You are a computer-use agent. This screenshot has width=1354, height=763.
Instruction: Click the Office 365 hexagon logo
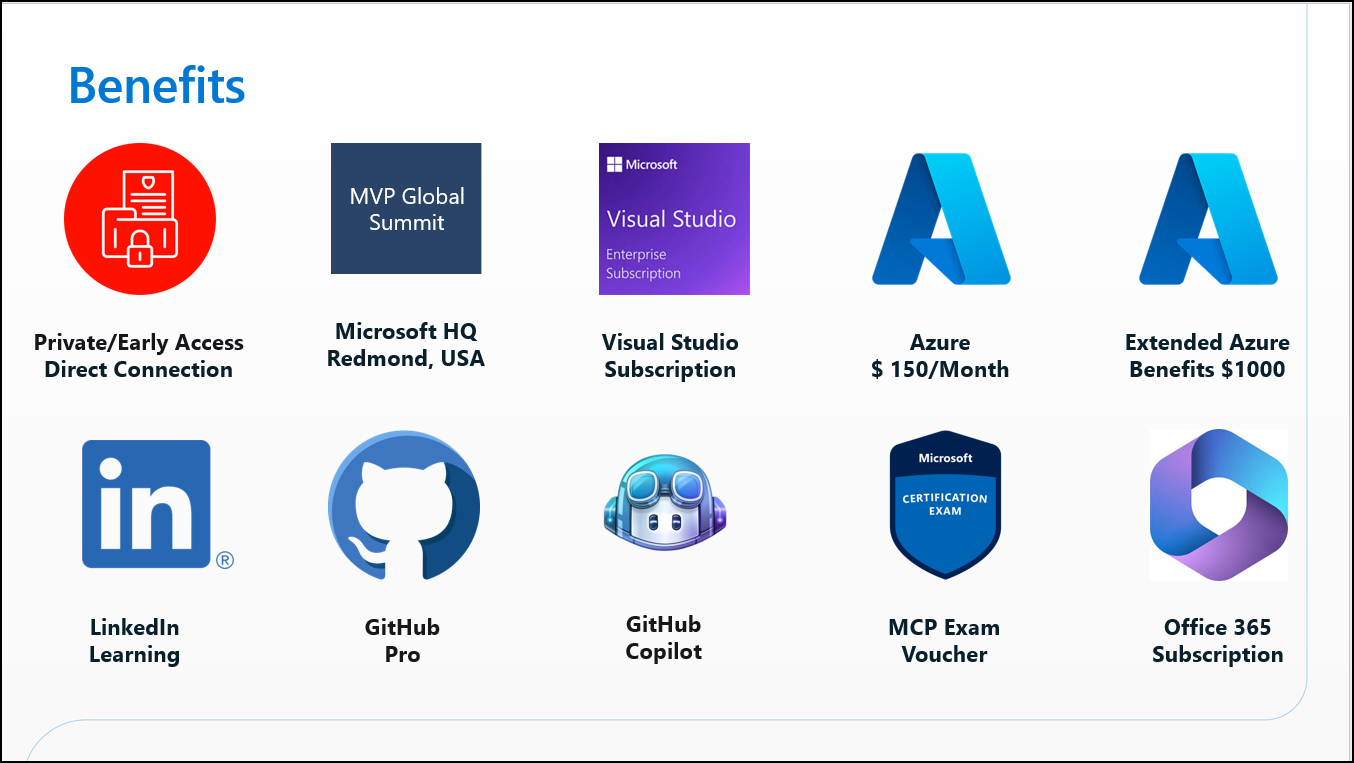pos(1218,505)
